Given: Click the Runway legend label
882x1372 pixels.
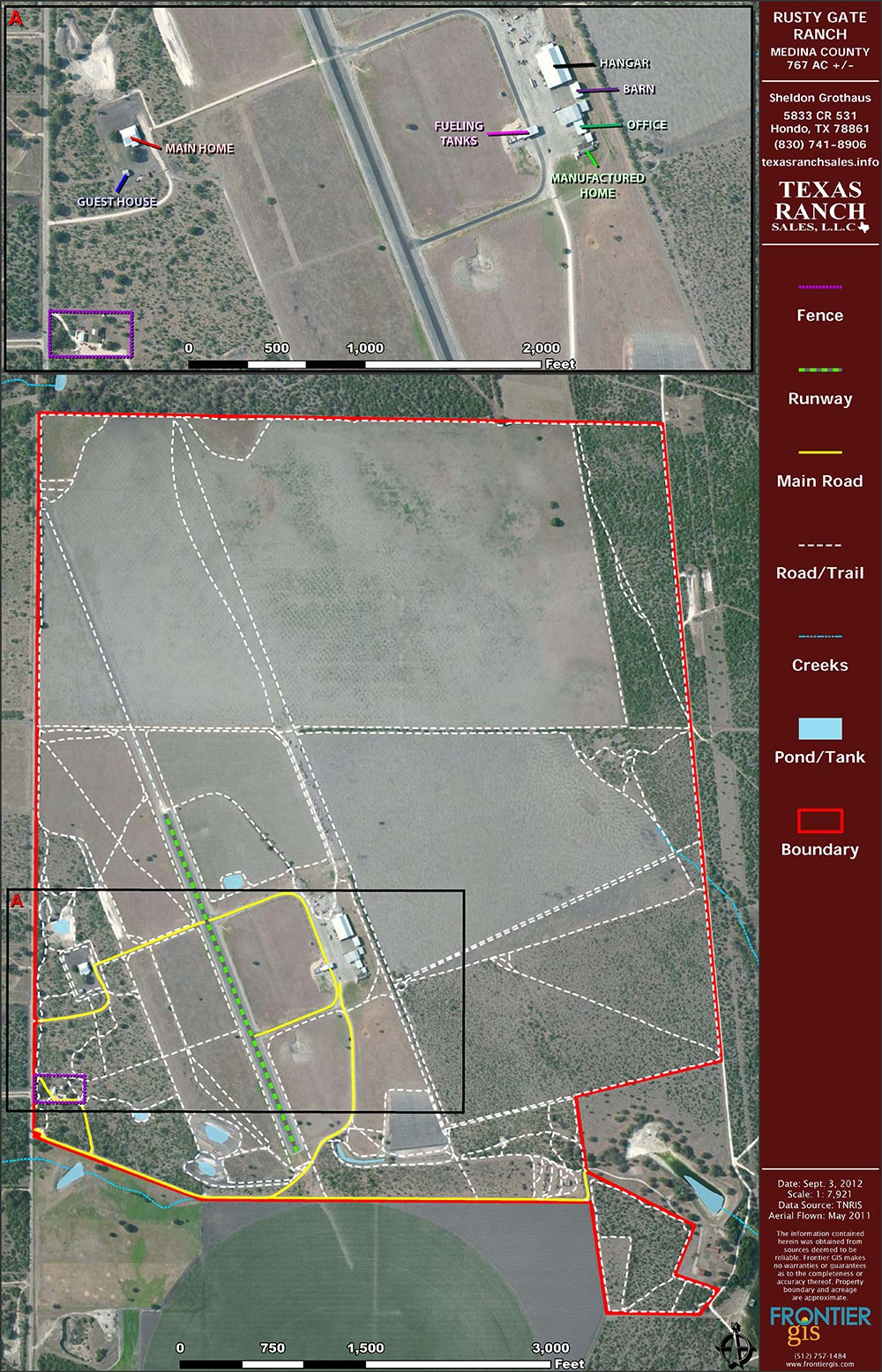Looking at the screenshot, I should click(820, 399).
